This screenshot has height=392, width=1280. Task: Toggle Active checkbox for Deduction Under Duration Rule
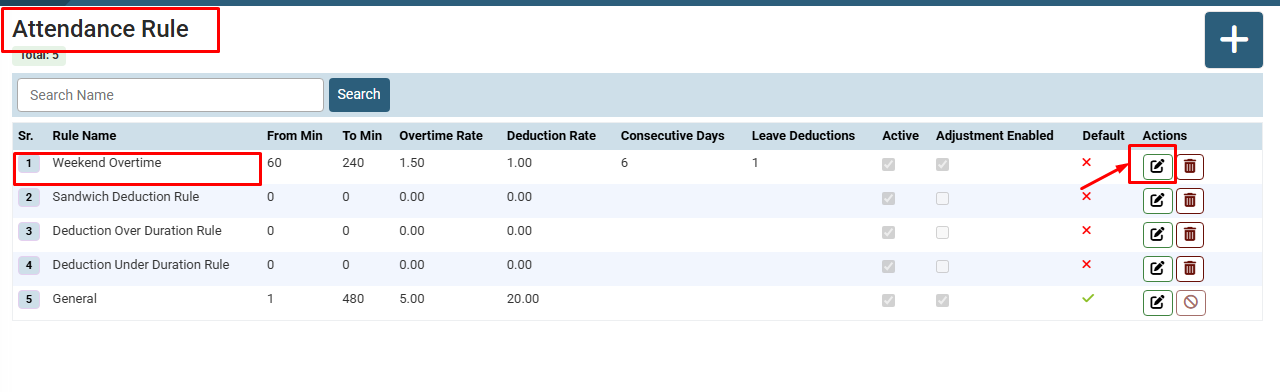[x=888, y=267]
